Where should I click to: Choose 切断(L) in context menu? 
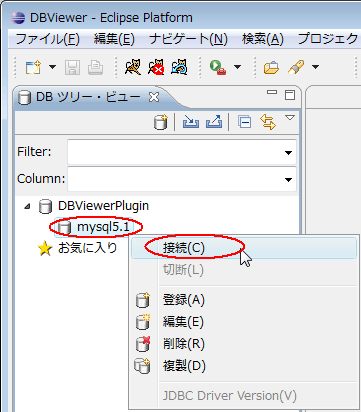(244, 270)
